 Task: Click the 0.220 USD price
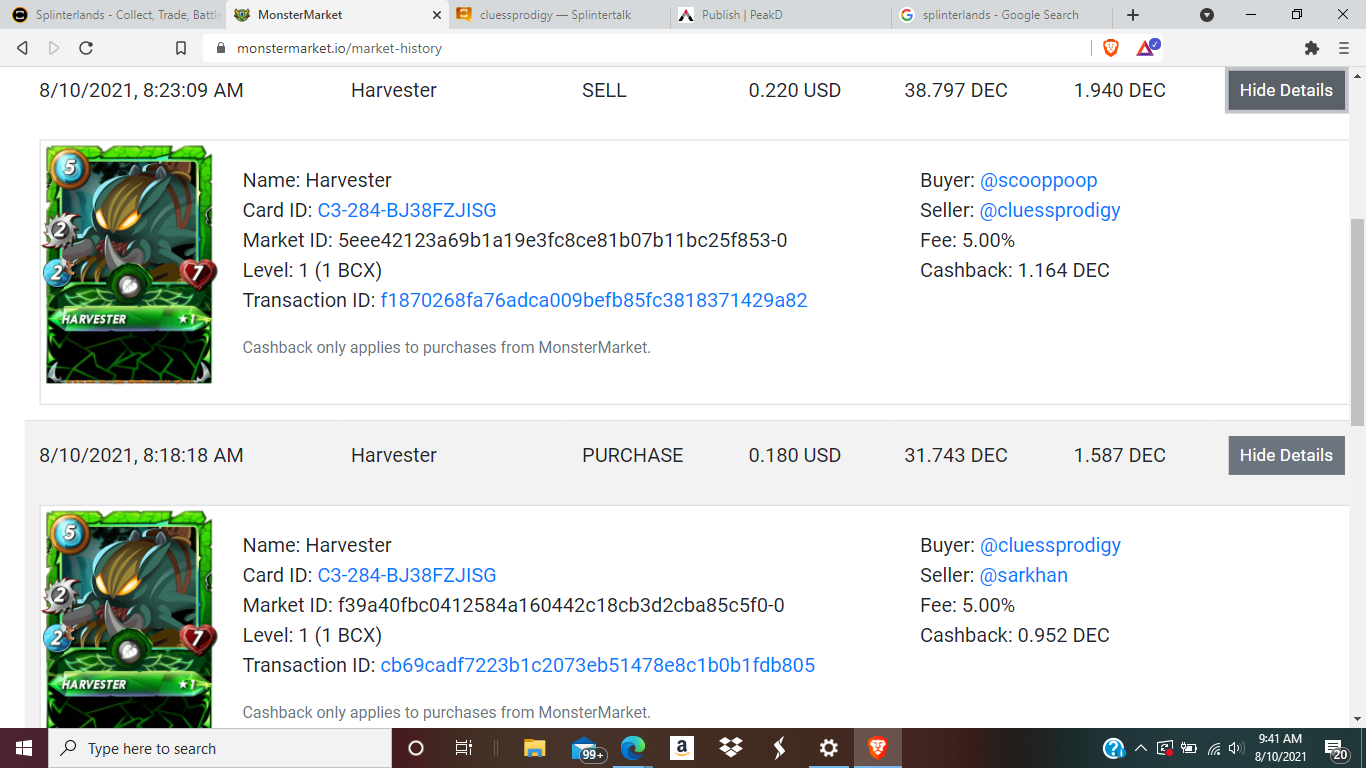(795, 90)
